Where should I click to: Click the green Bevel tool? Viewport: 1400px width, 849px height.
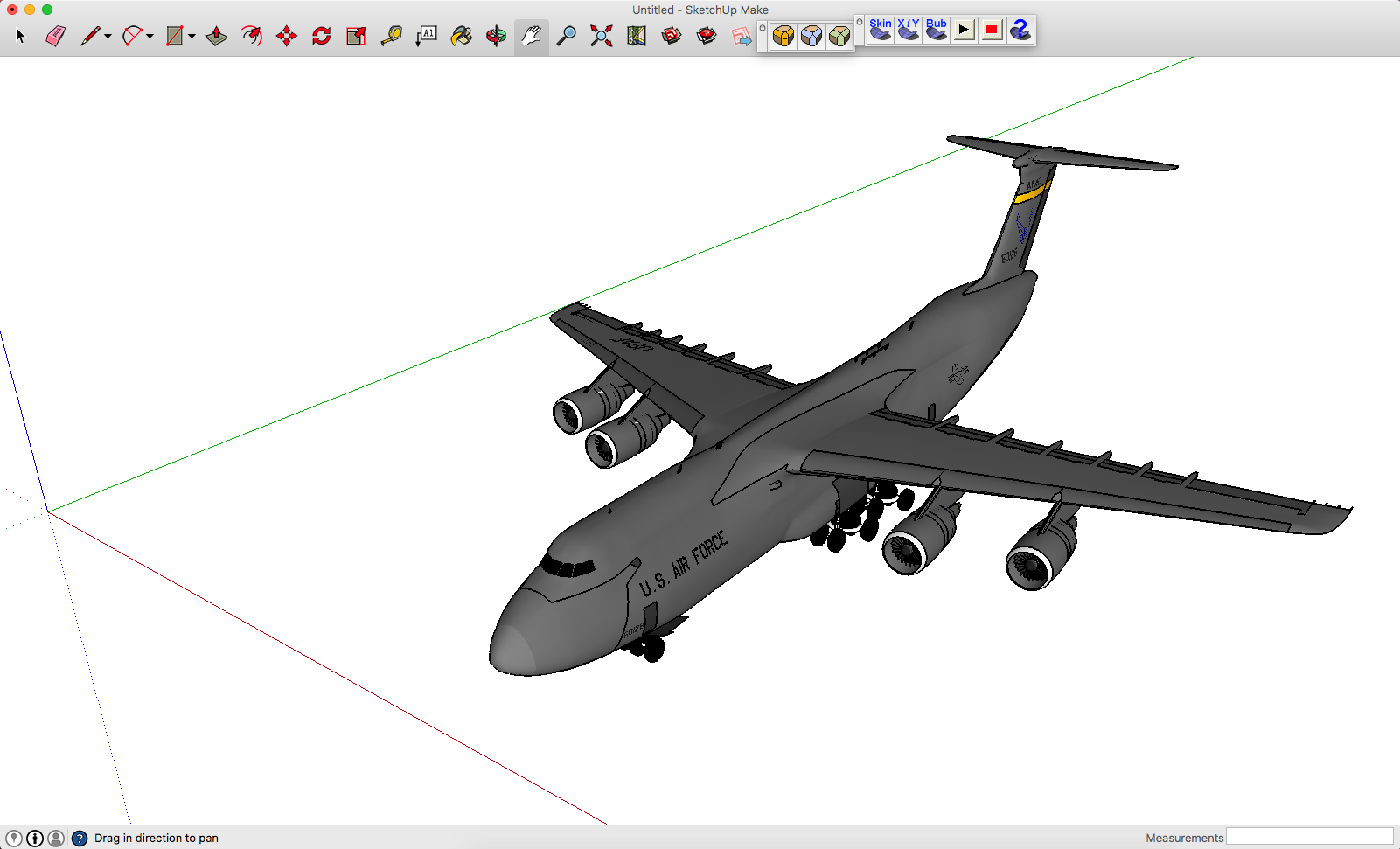[839, 36]
